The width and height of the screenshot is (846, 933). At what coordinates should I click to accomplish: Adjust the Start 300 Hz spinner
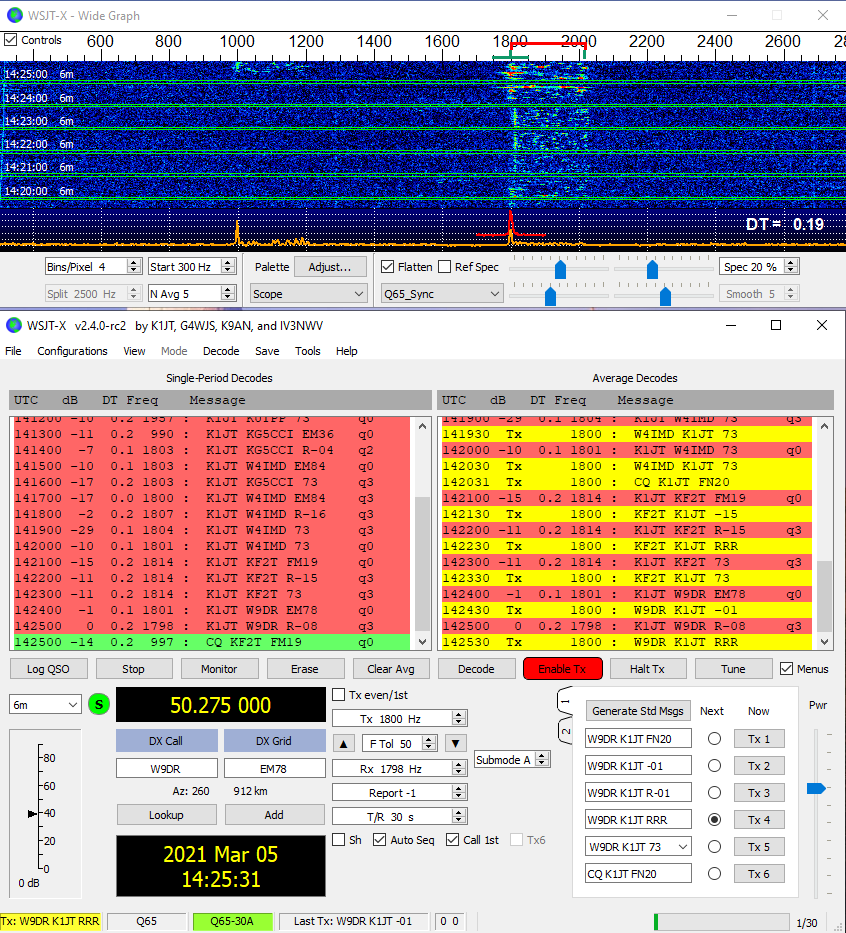[x=228, y=267]
